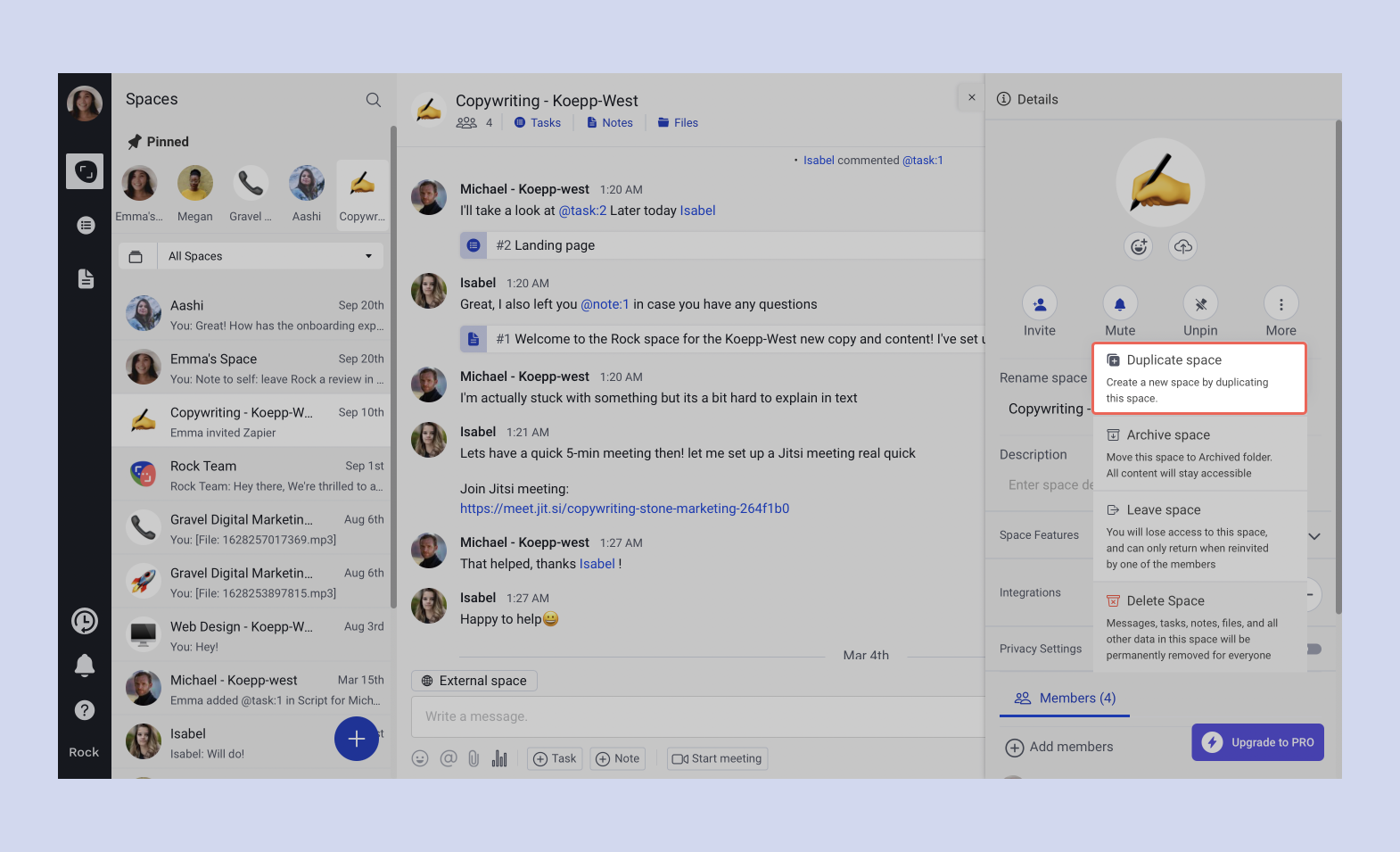Toggle the Privacy Settings switch

tap(1314, 649)
